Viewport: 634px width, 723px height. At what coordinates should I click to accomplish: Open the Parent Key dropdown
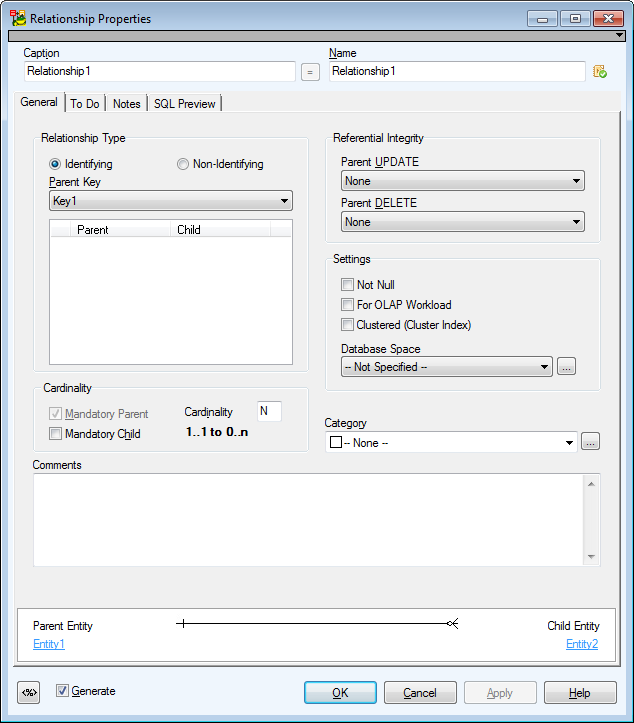pos(171,201)
